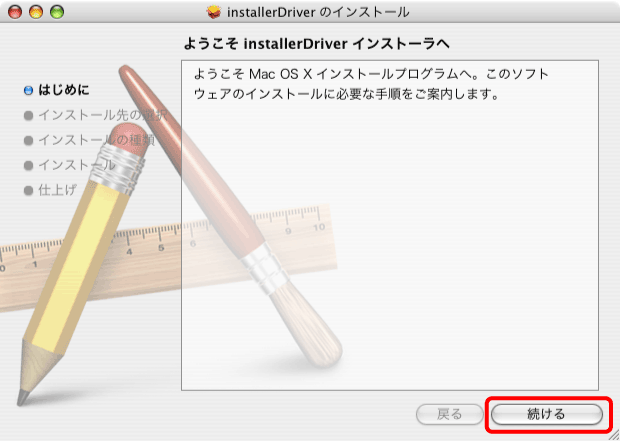This screenshot has height=441, width=620.
Task: Zoom the window with green button
Action: [x=57, y=12]
